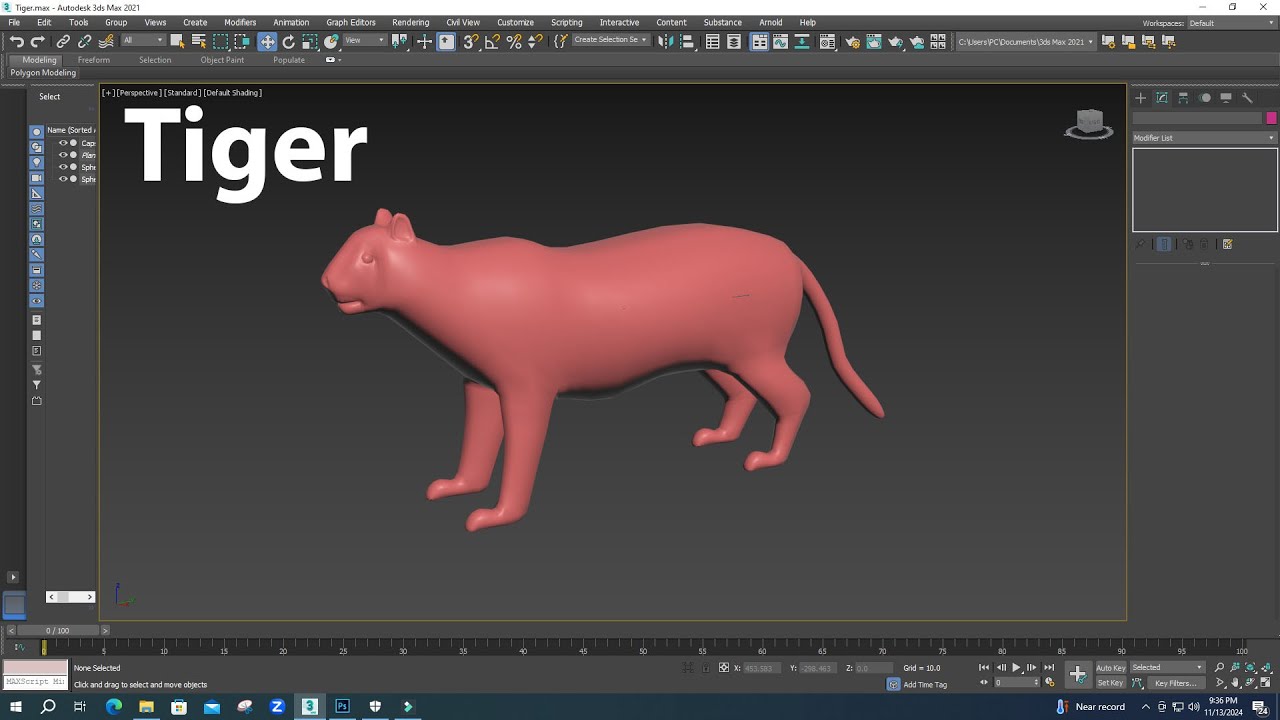Screen dimensions: 1280x720
Task: Toggle the 3D Snaps button
Action: tap(470, 41)
